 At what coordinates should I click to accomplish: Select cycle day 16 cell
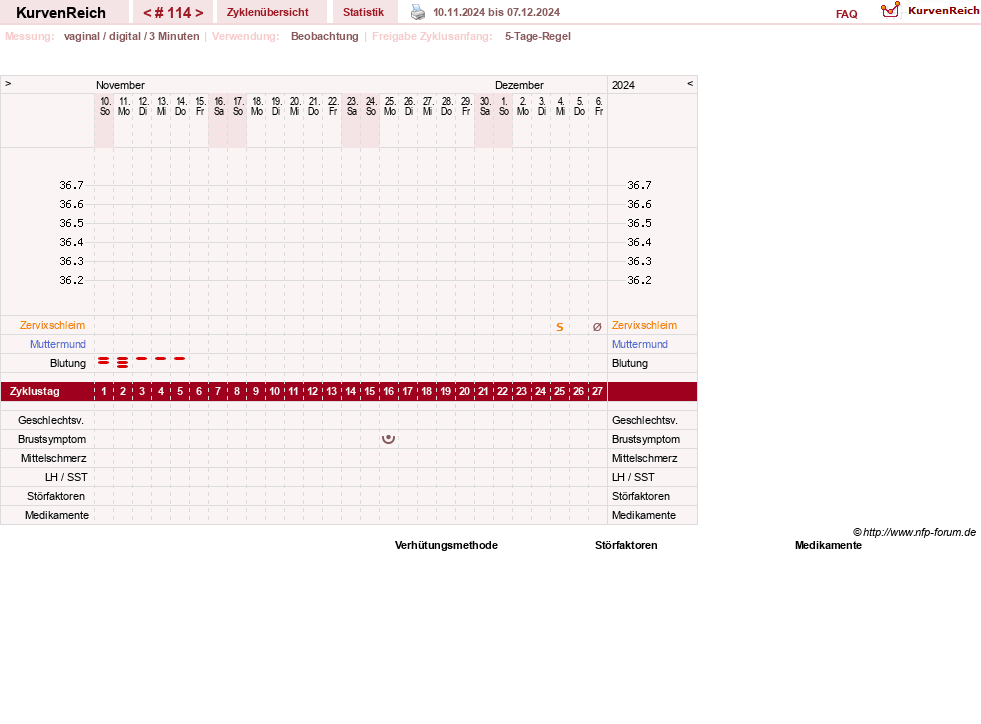389,391
